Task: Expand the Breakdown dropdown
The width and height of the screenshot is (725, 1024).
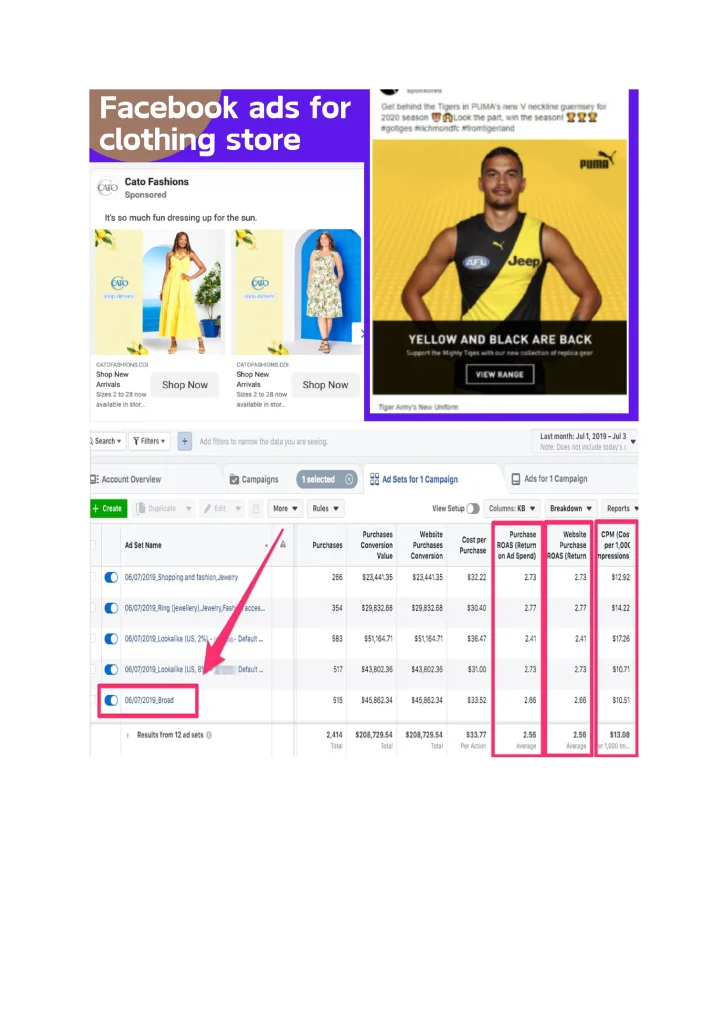Action: coord(571,509)
